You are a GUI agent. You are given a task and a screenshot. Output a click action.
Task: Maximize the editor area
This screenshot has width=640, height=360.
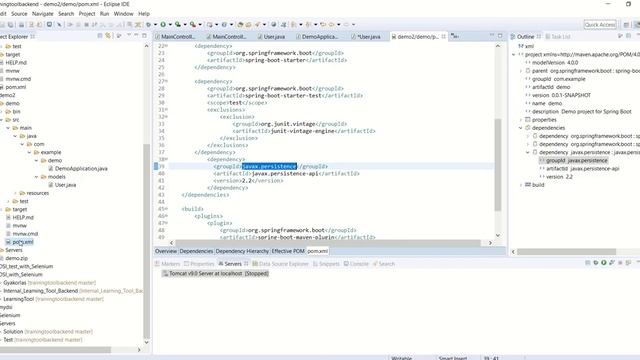pyautogui.click(x=500, y=36)
